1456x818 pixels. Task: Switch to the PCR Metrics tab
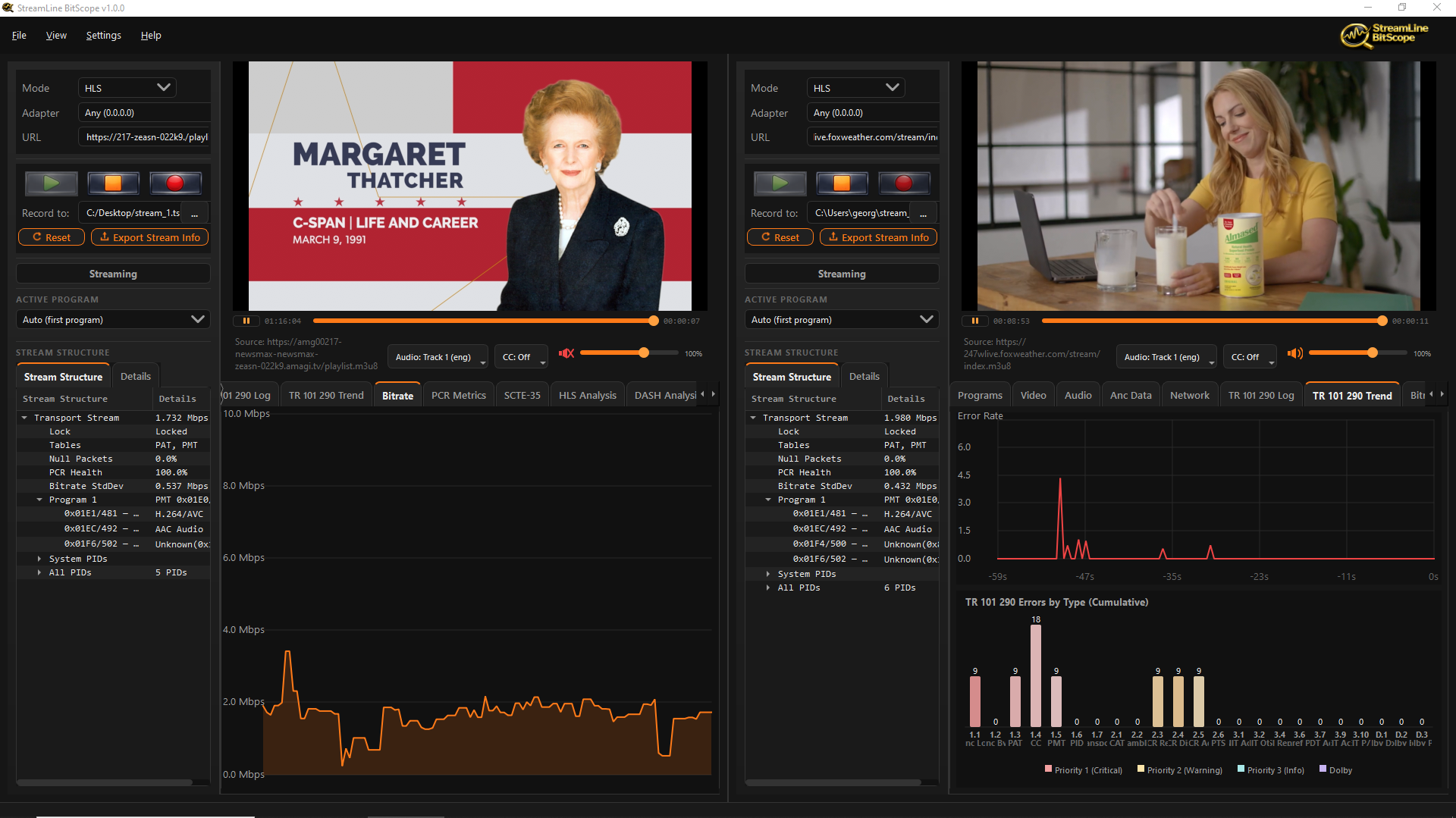(x=458, y=395)
